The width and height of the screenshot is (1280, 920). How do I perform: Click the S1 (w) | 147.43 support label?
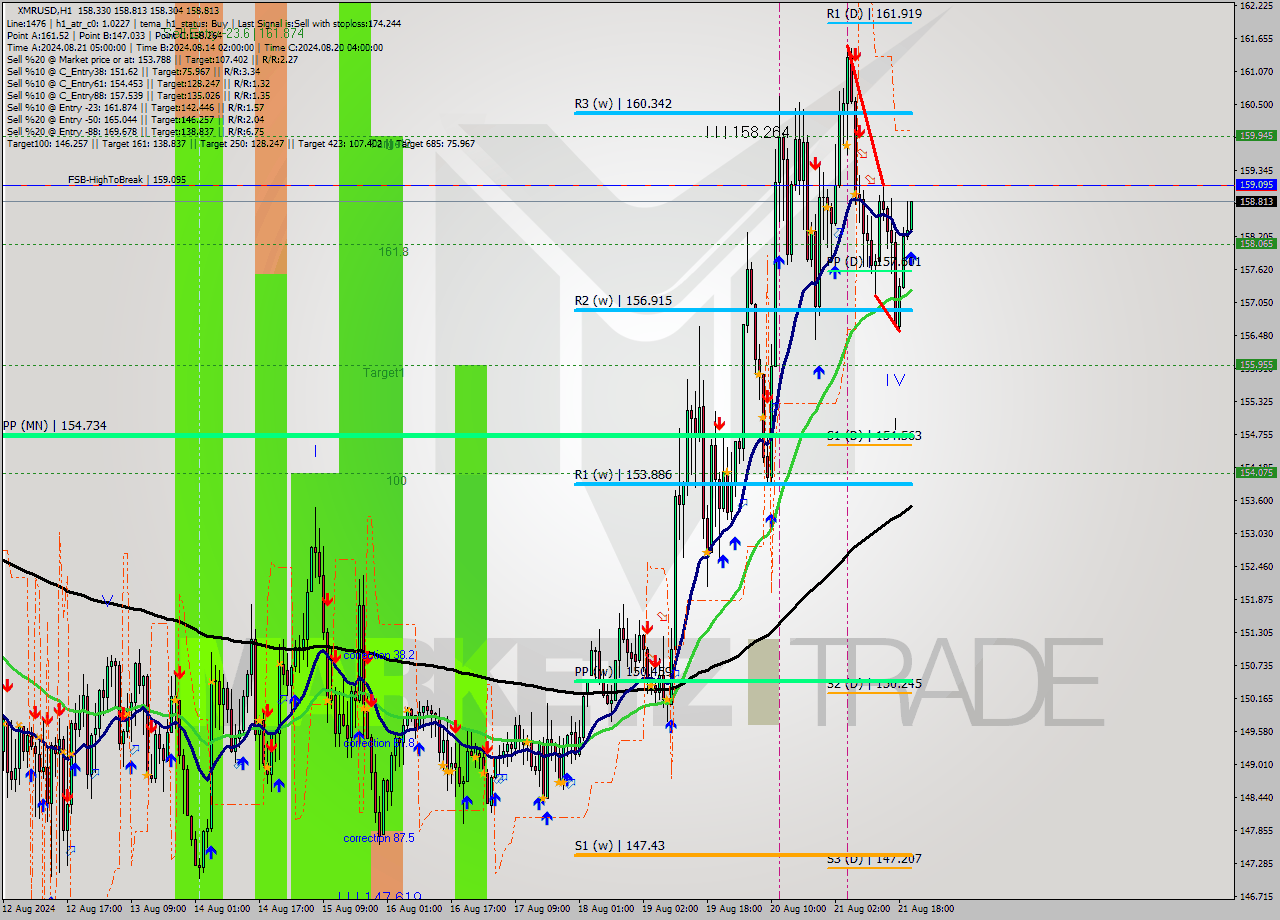(619, 846)
